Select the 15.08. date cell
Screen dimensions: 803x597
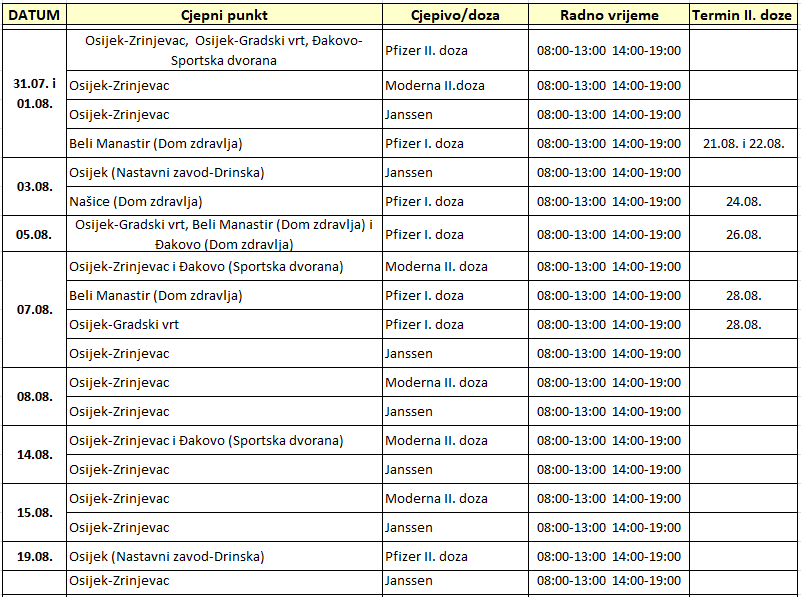[x=34, y=513]
